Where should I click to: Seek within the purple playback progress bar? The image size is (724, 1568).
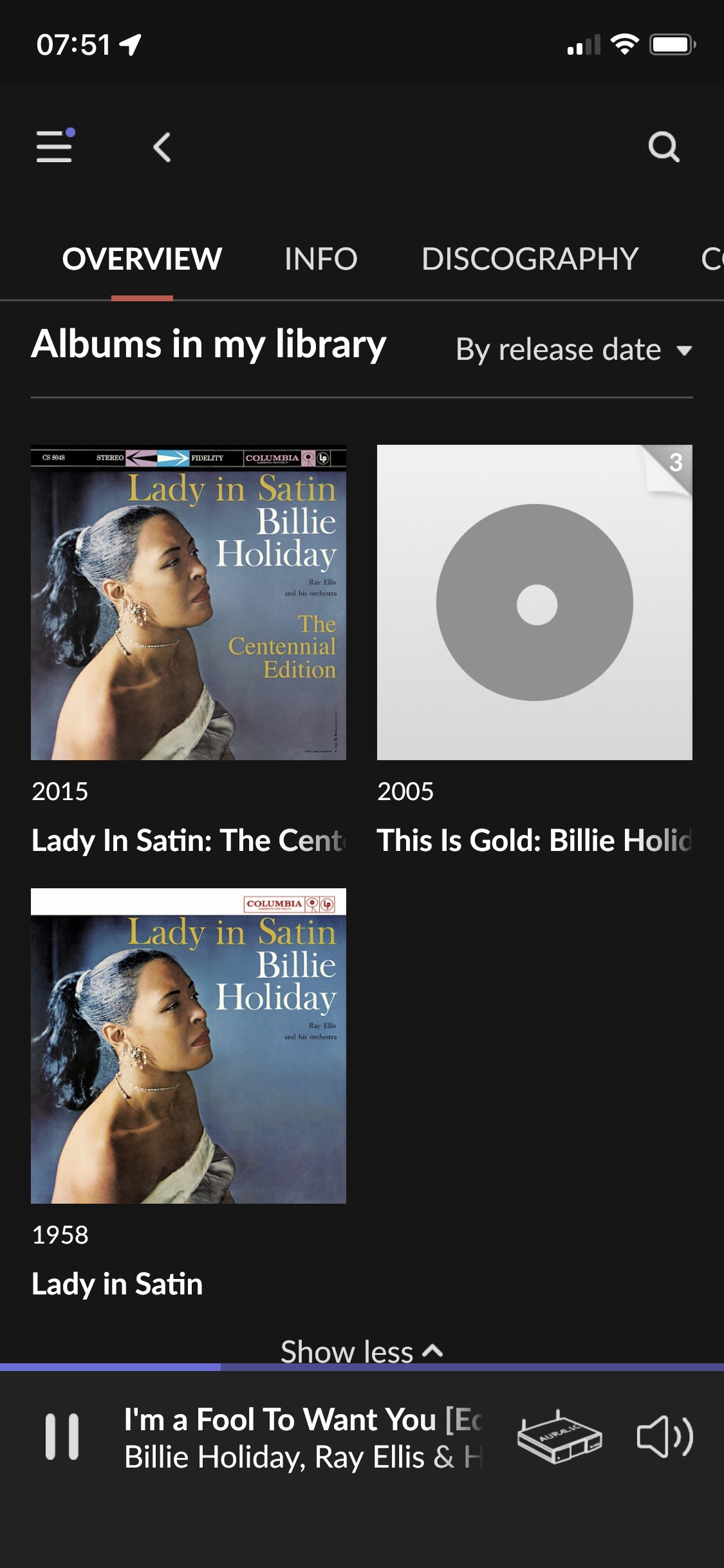click(x=362, y=1367)
